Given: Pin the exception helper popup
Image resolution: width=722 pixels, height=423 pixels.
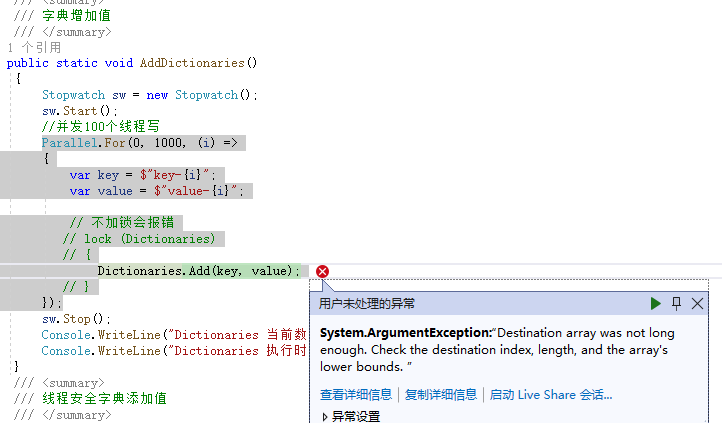Looking at the screenshot, I should tap(676, 303).
